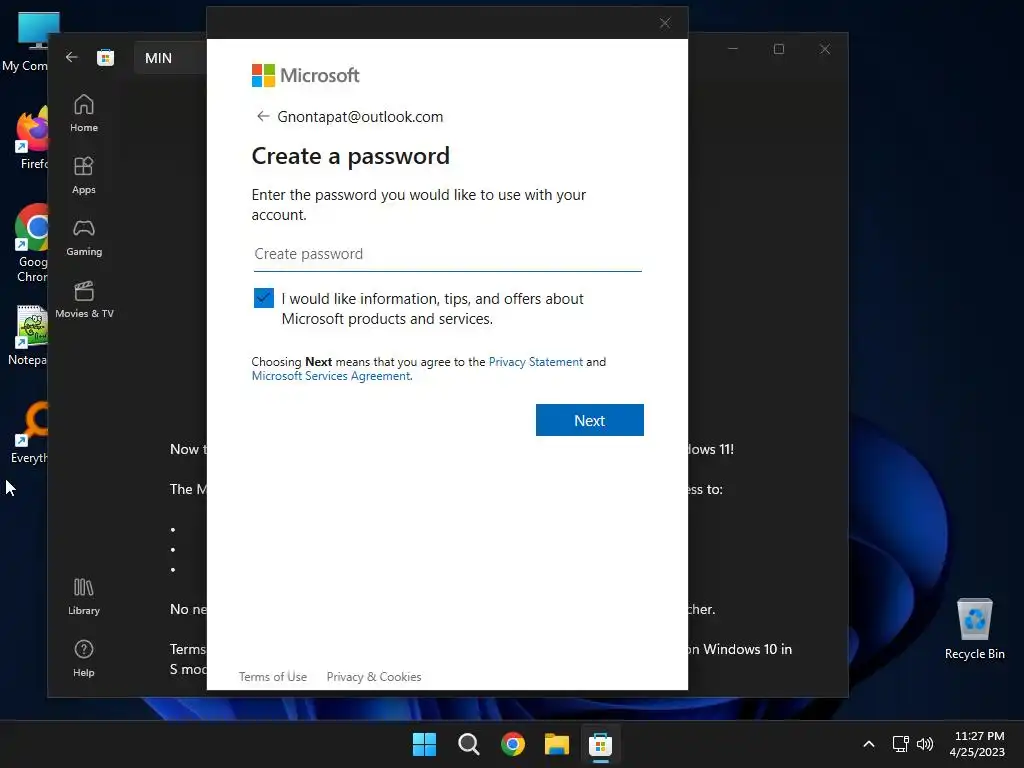Click the Microsoft logo in dialog
This screenshot has height=768, width=1024.
click(x=305, y=75)
